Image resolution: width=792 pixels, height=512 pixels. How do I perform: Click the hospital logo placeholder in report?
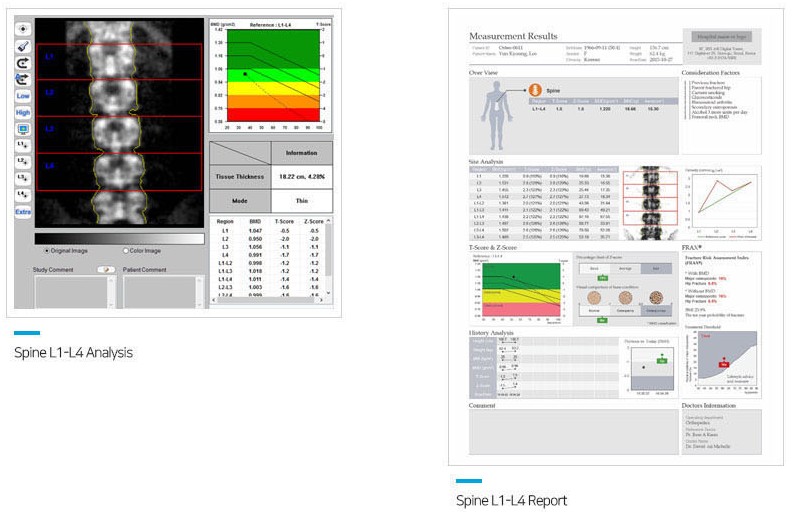[721, 37]
